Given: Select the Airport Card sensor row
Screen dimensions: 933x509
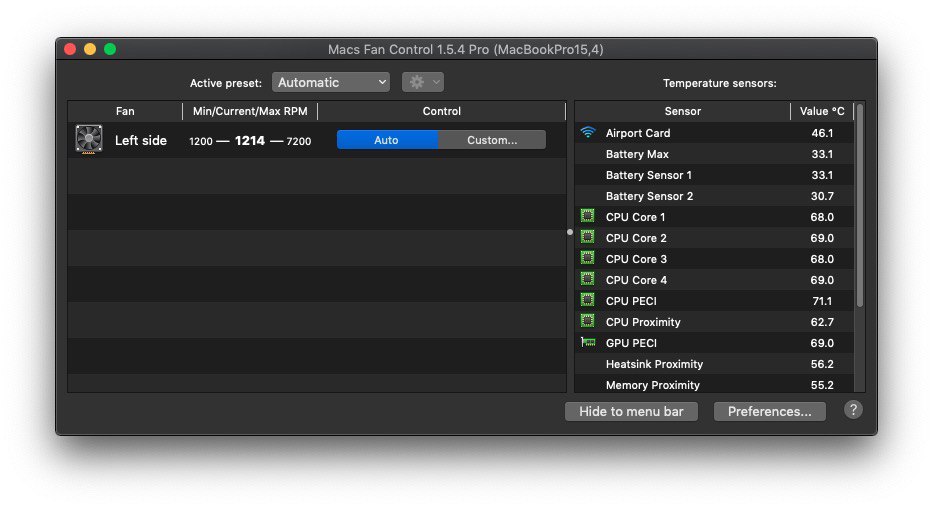Looking at the screenshot, I should 714,133.
